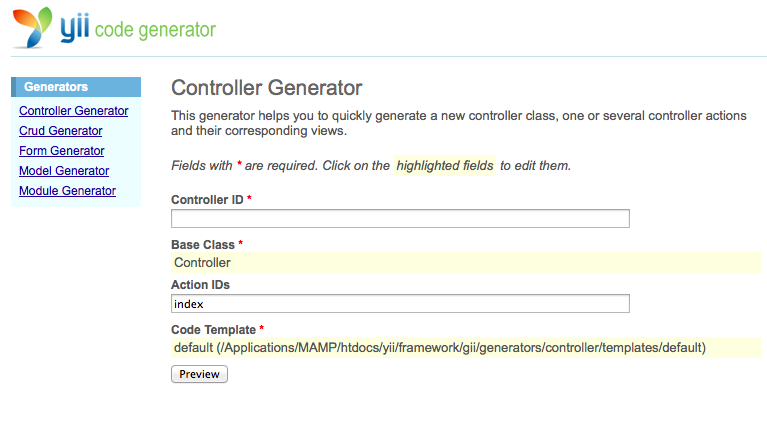Screen dimensions: 767x439
Task: Focus the Controller ID text field
Action: (x=400, y=218)
